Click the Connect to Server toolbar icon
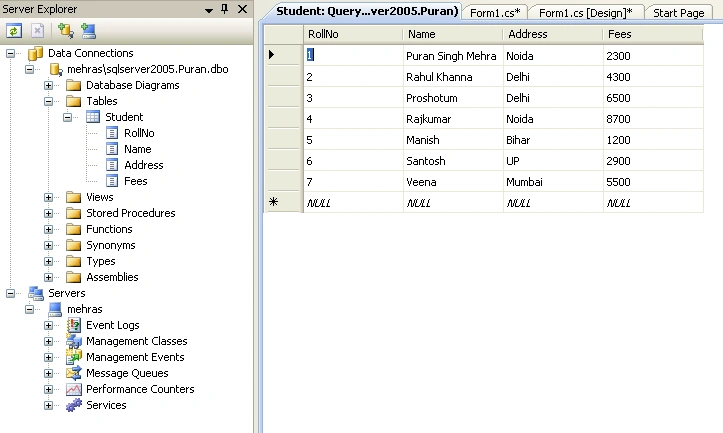 88,31
